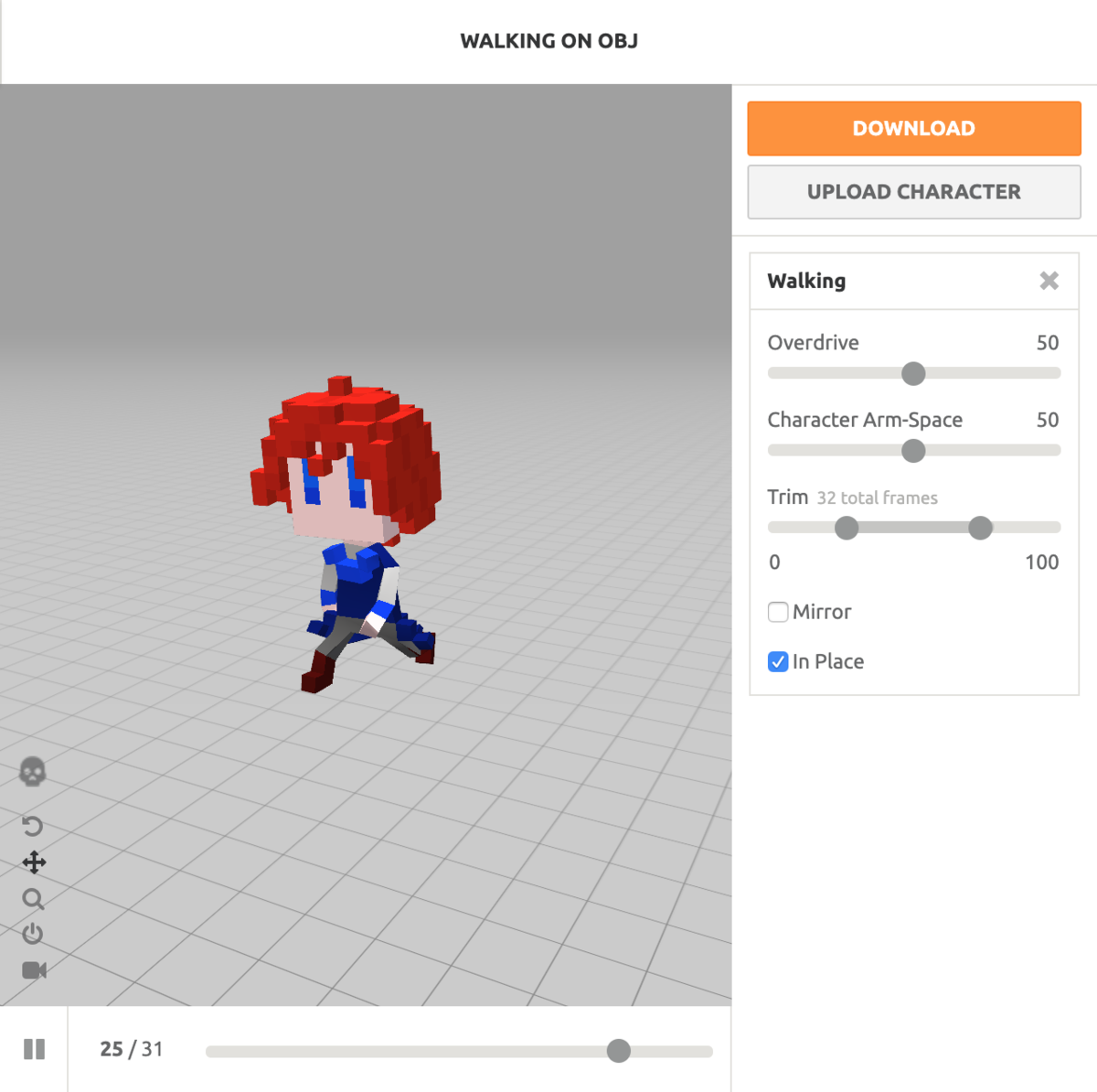Image resolution: width=1097 pixels, height=1092 pixels.
Task: Click the video camera recording icon
Action: 34,970
